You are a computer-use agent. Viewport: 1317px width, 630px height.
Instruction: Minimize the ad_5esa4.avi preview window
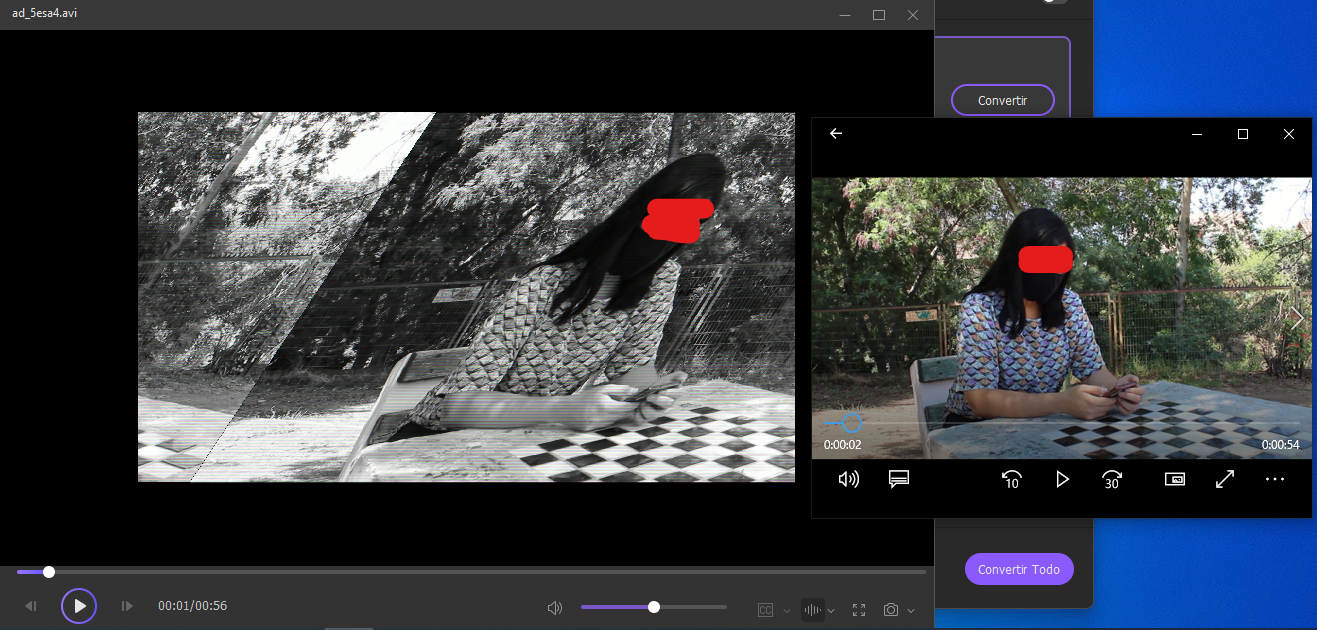coord(846,15)
